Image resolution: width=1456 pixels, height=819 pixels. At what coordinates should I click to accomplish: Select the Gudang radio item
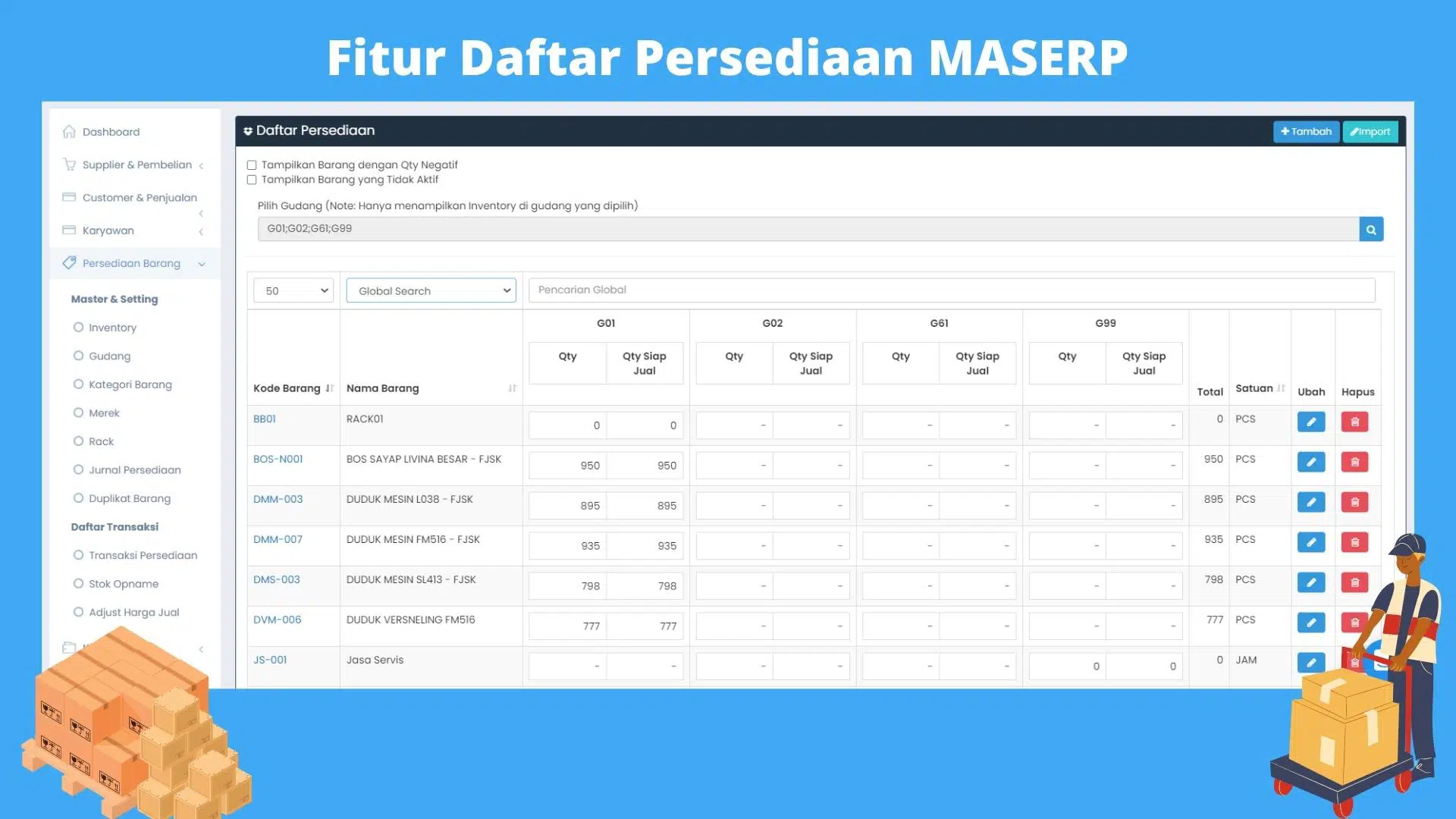(78, 356)
